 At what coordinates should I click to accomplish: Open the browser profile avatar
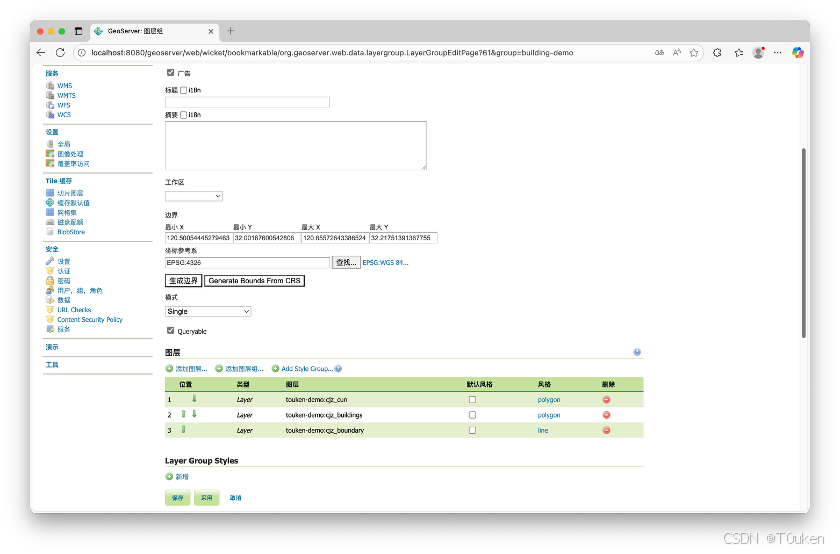pos(758,53)
